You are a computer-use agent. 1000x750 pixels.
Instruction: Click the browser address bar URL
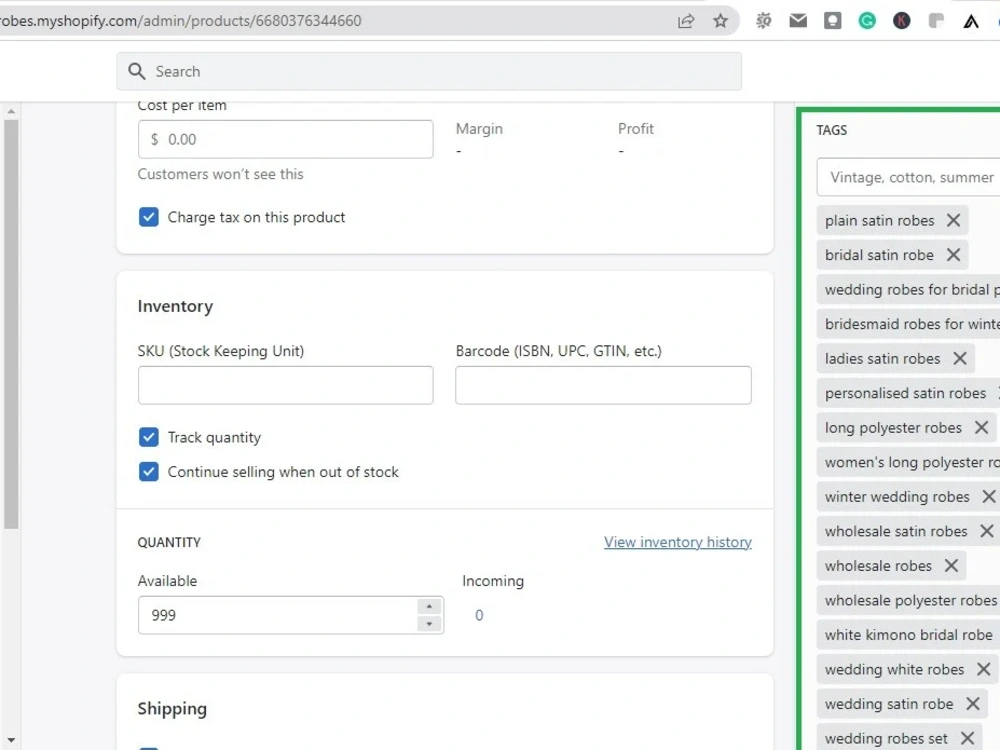click(x=180, y=21)
